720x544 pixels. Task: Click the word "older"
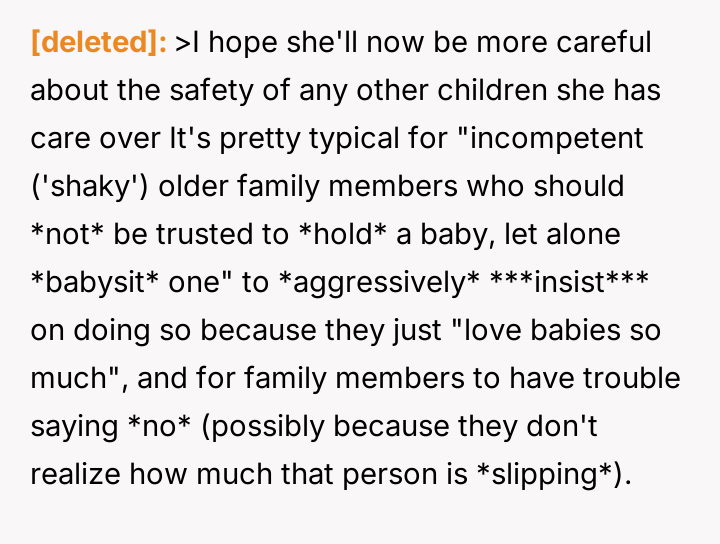click(x=200, y=187)
